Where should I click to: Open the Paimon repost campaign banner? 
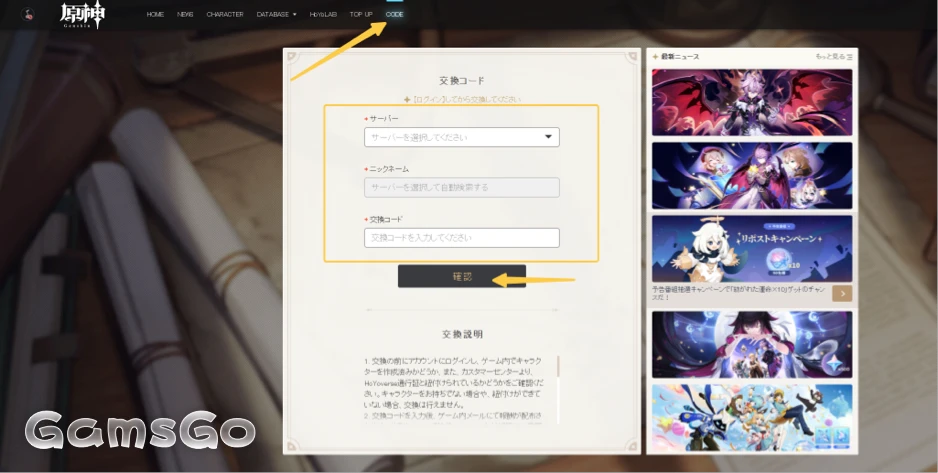pyautogui.click(x=752, y=248)
